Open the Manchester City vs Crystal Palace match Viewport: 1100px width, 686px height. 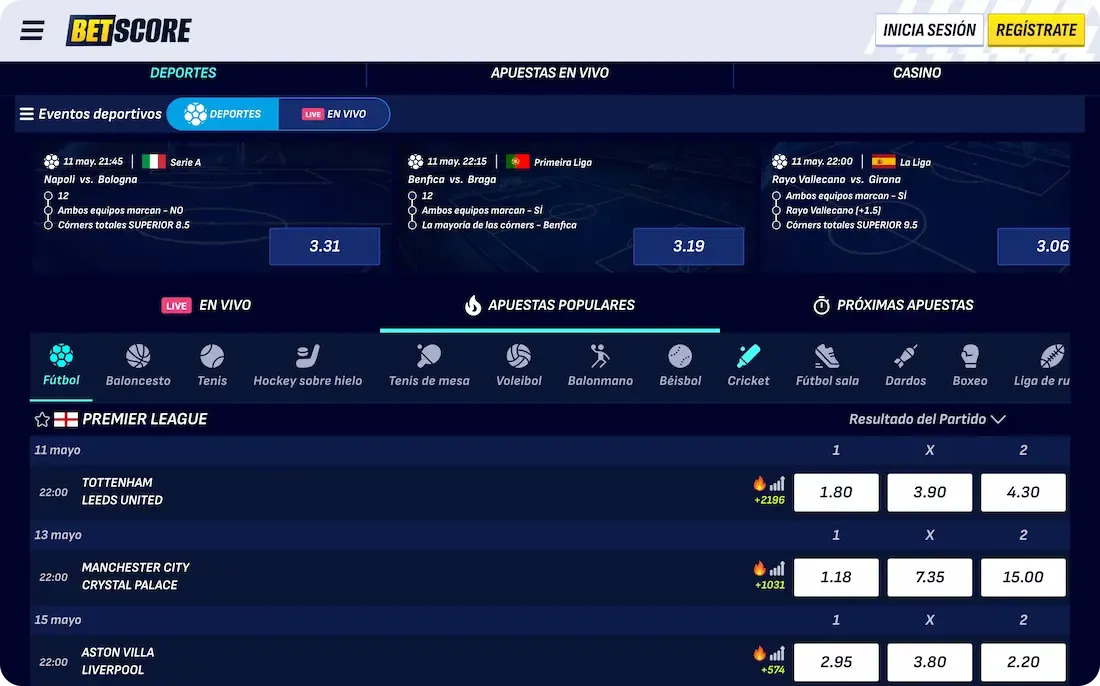coord(135,576)
